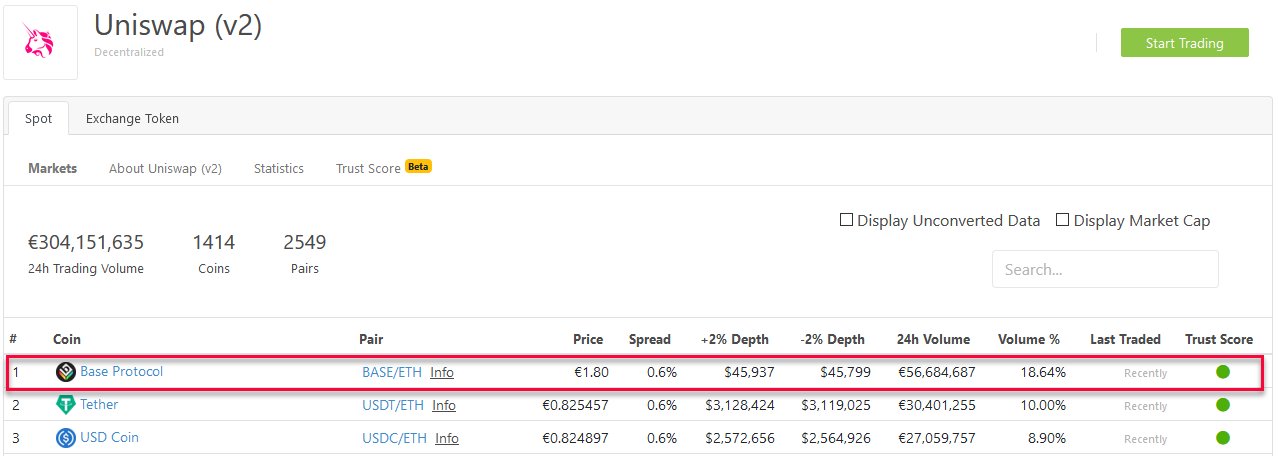Image resolution: width=1278 pixels, height=456 pixels.
Task: Click the 18.64% volume percentage
Action: [1042, 372]
